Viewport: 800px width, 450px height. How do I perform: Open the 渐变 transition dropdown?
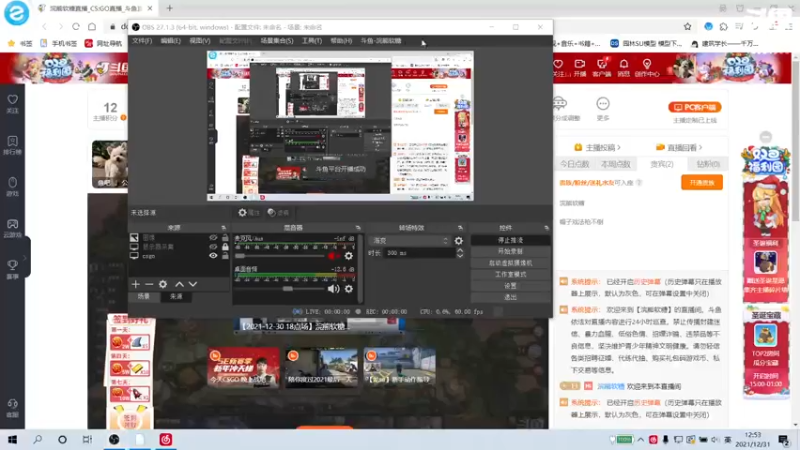[x=410, y=241]
